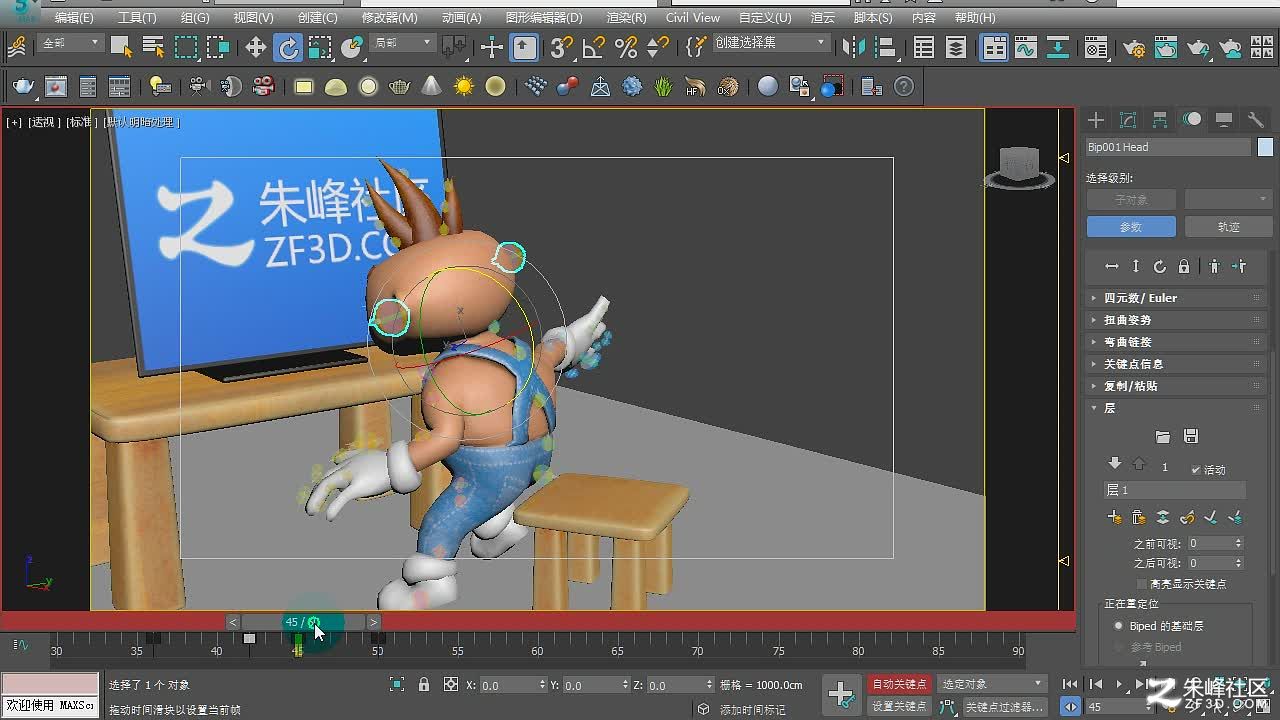Open the 局部 coordinate system dropdown
The height and width of the screenshot is (720, 1280).
tap(403, 43)
